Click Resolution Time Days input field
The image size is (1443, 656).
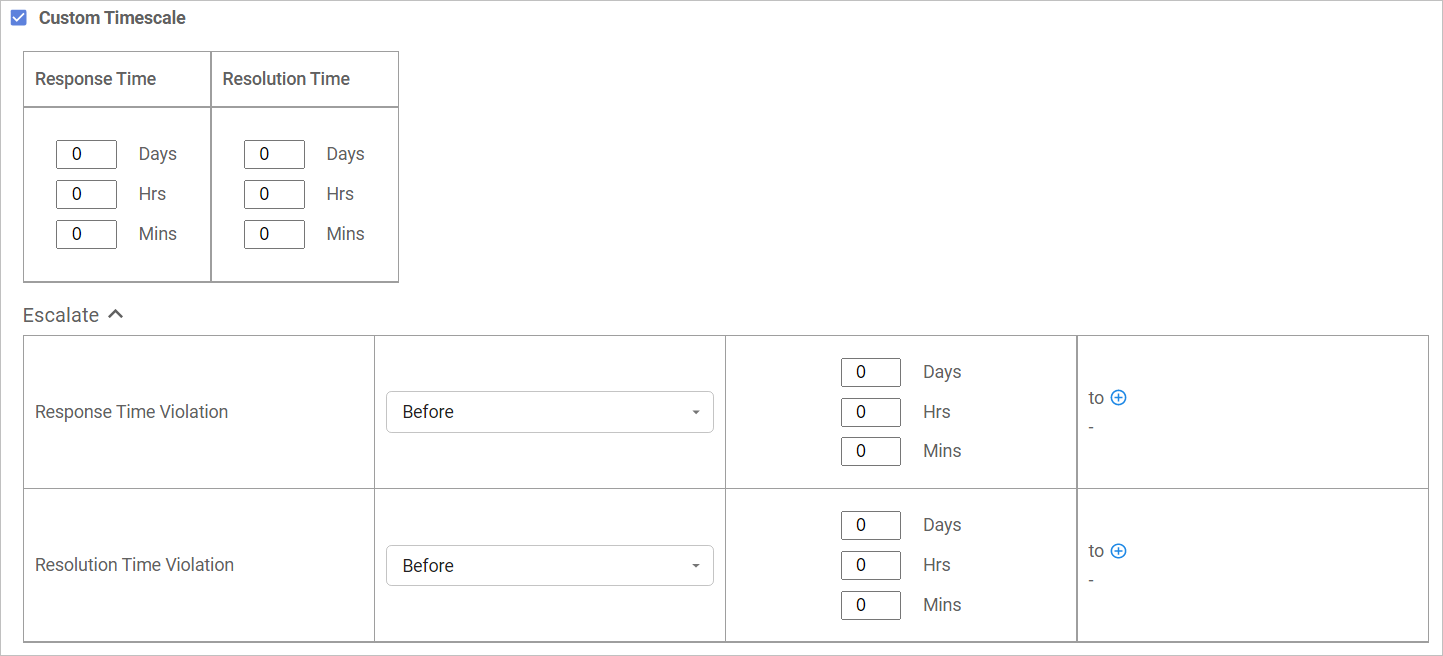(274, 154)
